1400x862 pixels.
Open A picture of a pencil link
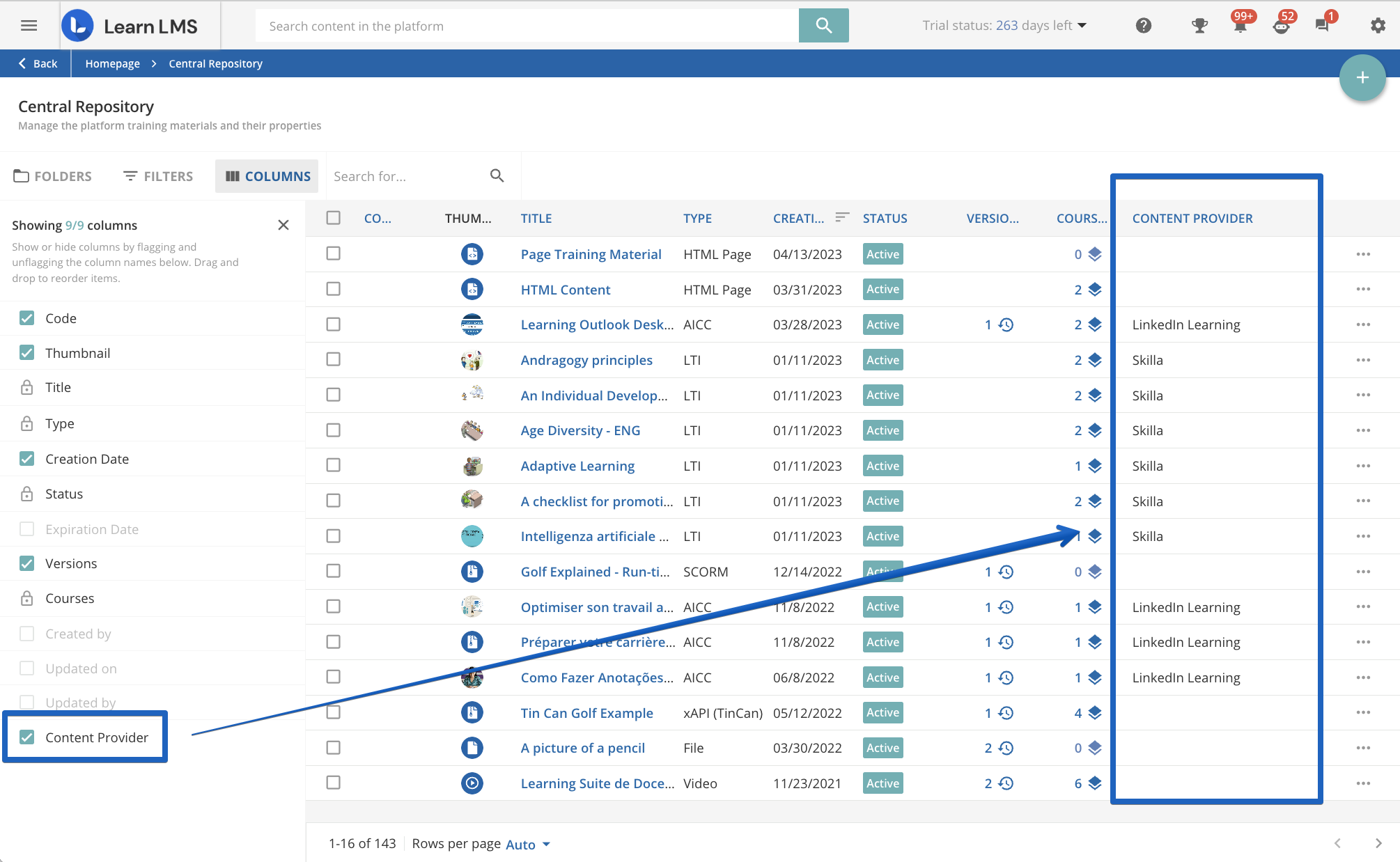coord(582,748)
